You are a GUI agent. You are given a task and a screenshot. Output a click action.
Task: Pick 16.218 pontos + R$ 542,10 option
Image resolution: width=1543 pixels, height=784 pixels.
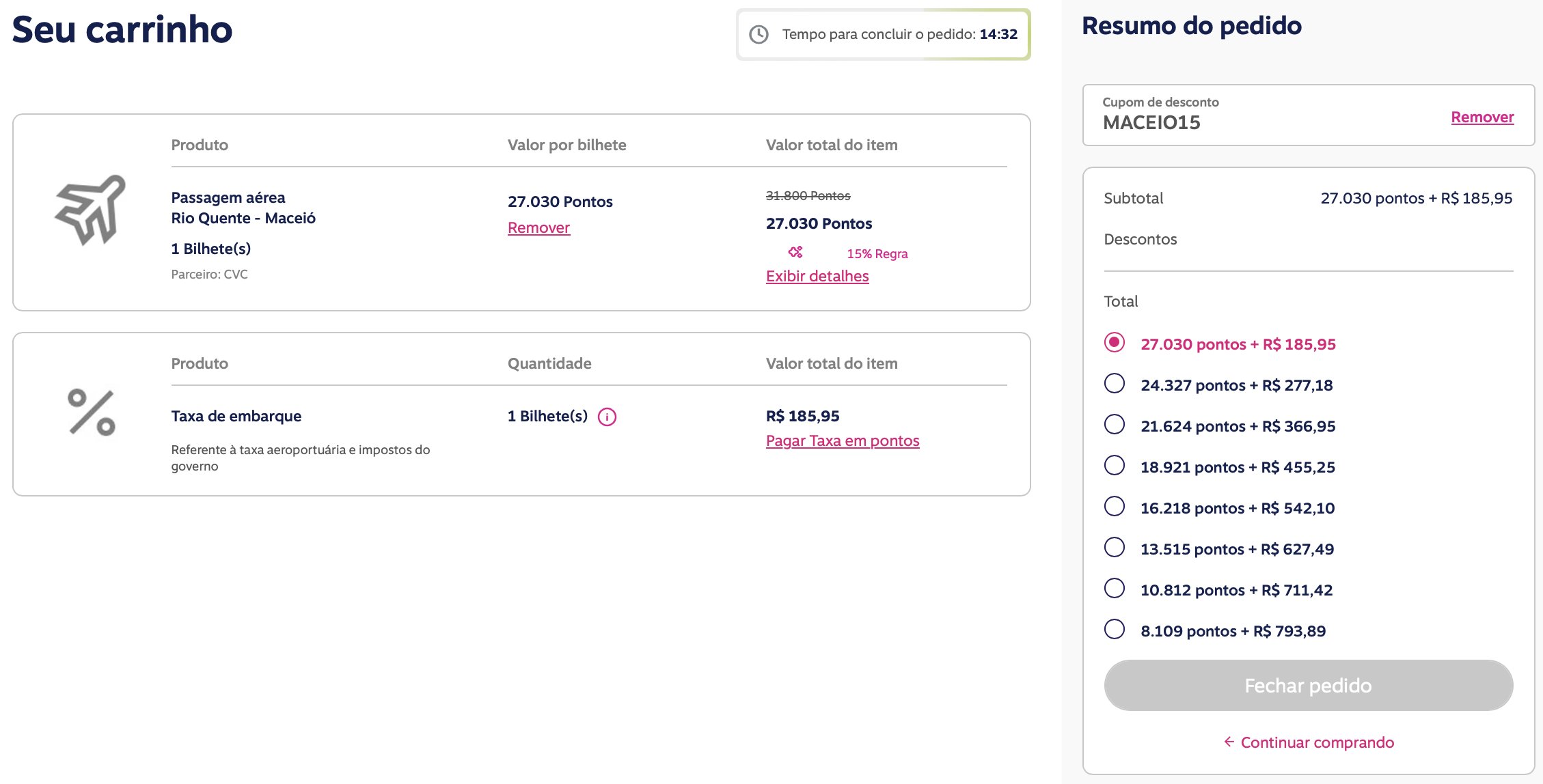click(x=1115, y=506)
